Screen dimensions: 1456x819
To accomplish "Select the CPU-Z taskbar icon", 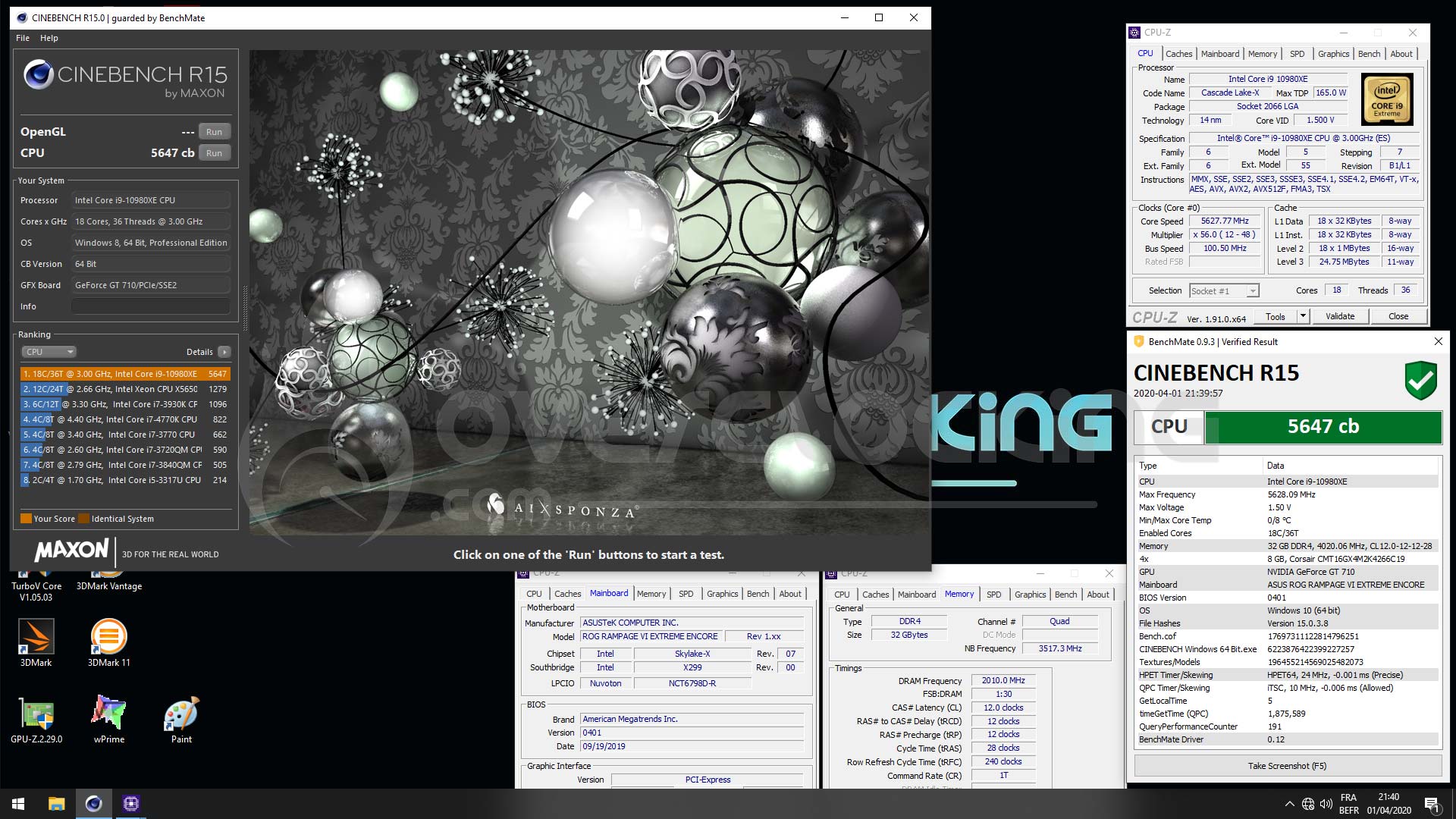I will 130,804.
